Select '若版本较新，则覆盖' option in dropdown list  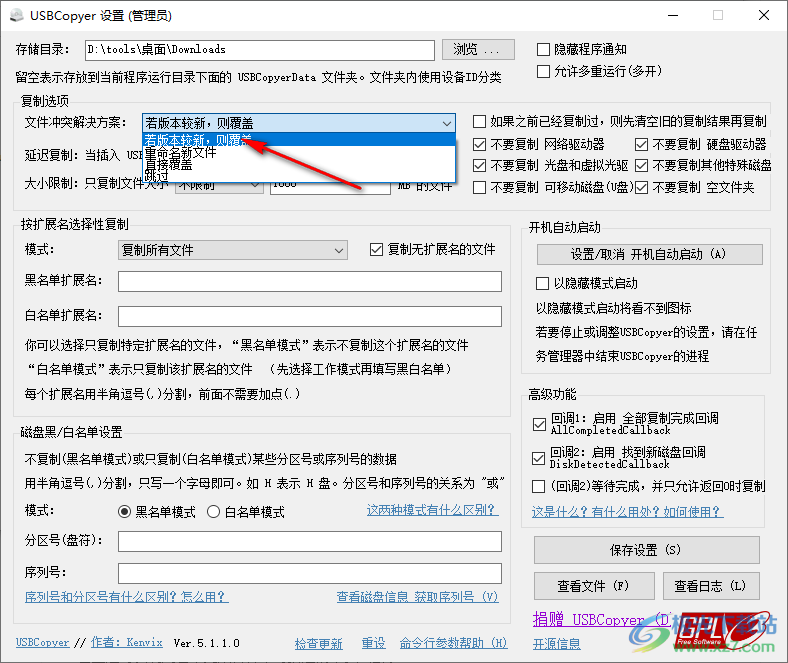[x=299, y=139]
